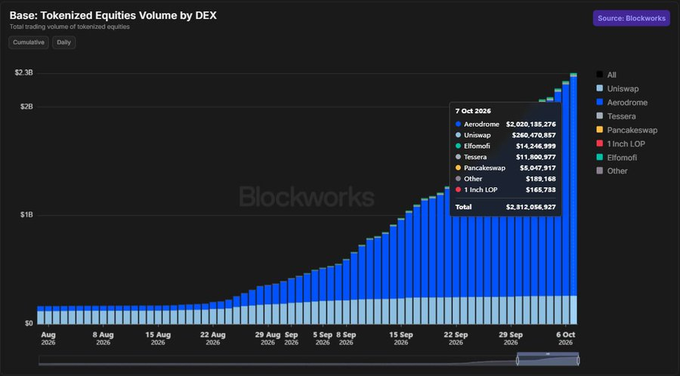Viewport: 680px width, 376px height.
Task: Click the 22 Sep 2026 axis label
Action: click(456, 338)
